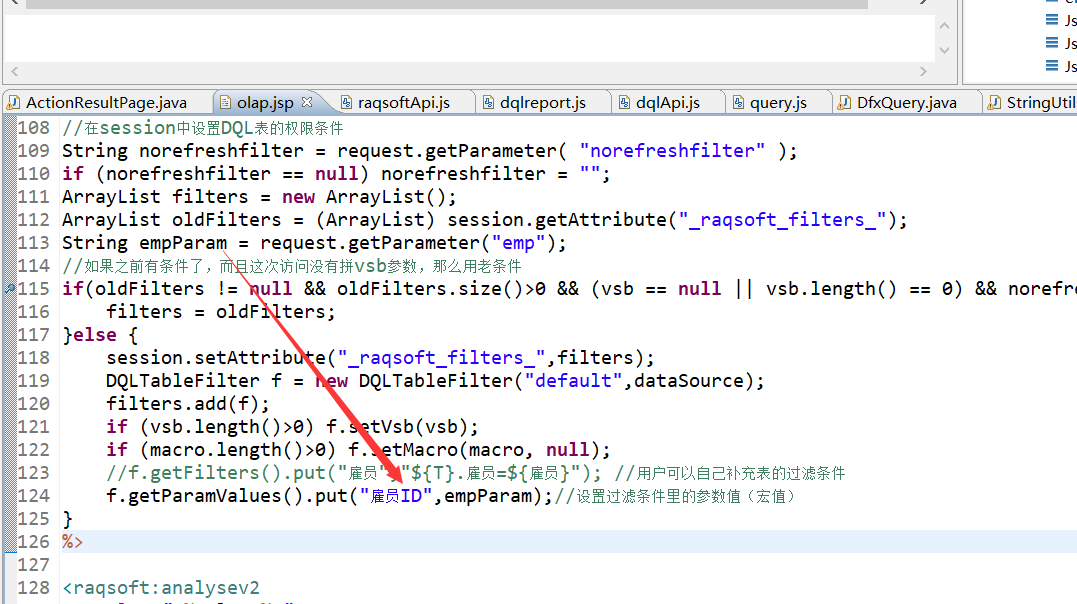Switch to the ActionResultPage.java tab

tap(106, 102)
